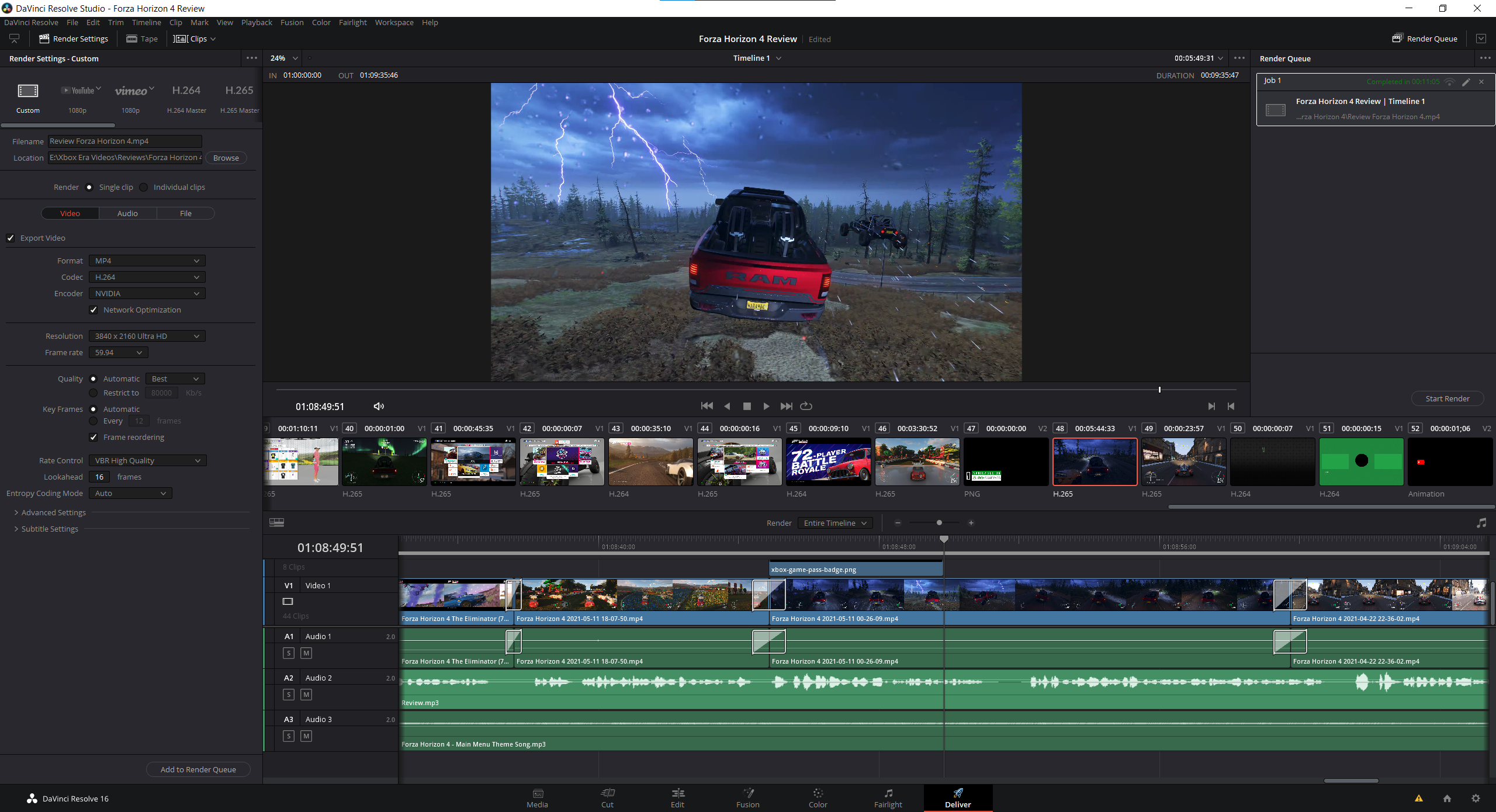Screen dimensions: 1496x812
Task: Open Render Settings options three dots
Action: click(252, 58)
